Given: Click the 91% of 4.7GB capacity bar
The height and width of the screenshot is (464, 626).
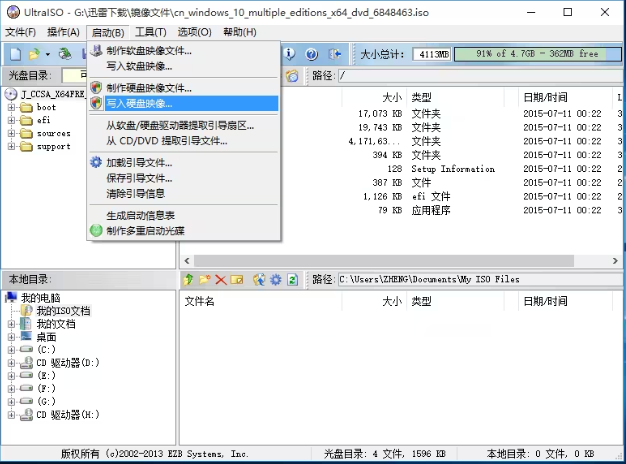Looking at the screenshot, I should pos(537,54).
